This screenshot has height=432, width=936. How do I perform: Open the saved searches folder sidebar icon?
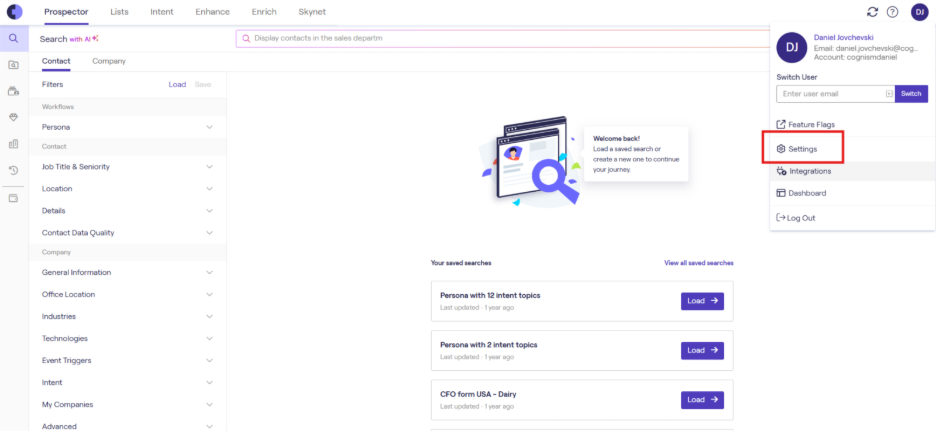click(x=14, y=64)
